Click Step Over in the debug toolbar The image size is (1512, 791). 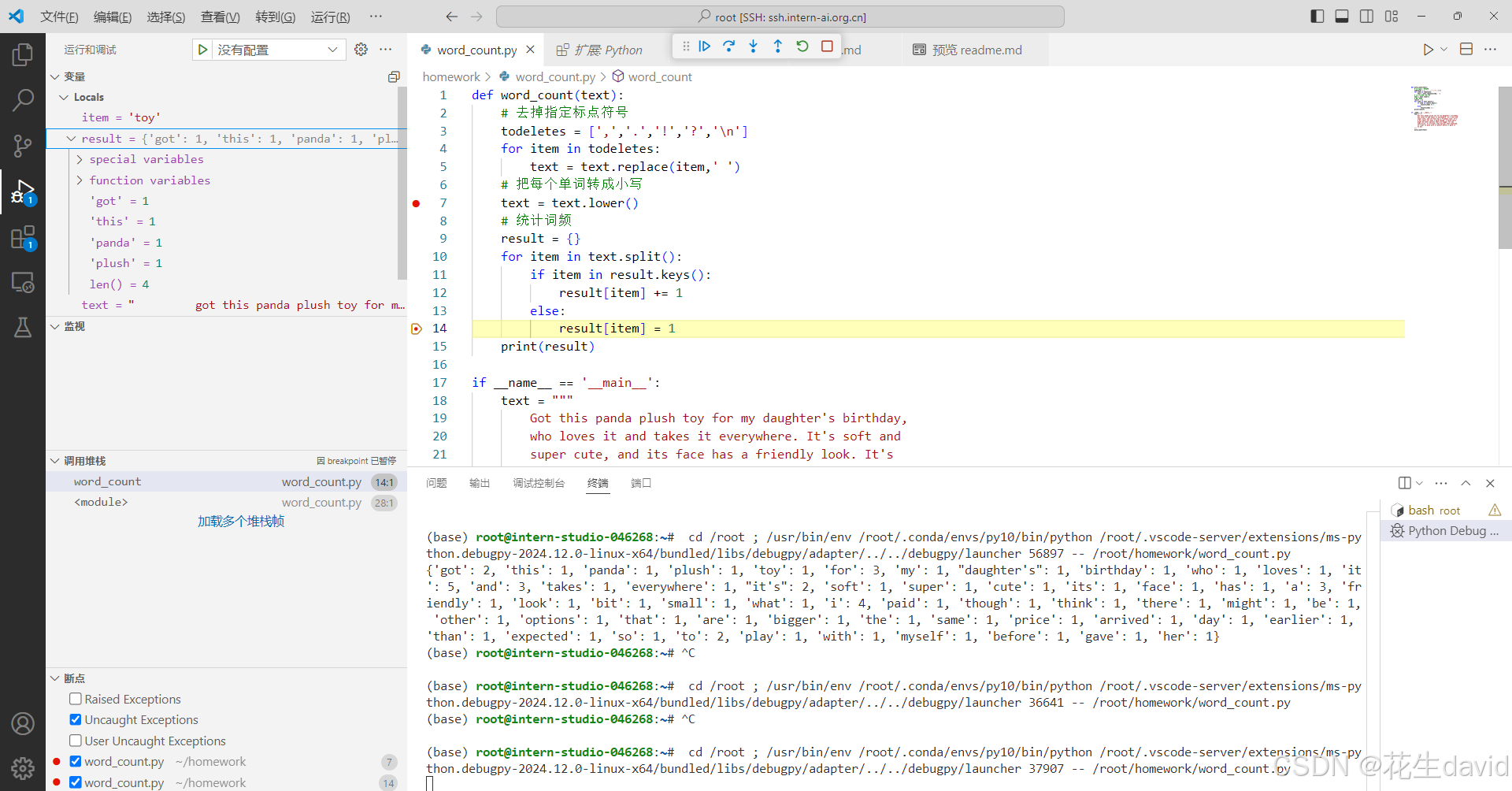[x=729, y=46]
